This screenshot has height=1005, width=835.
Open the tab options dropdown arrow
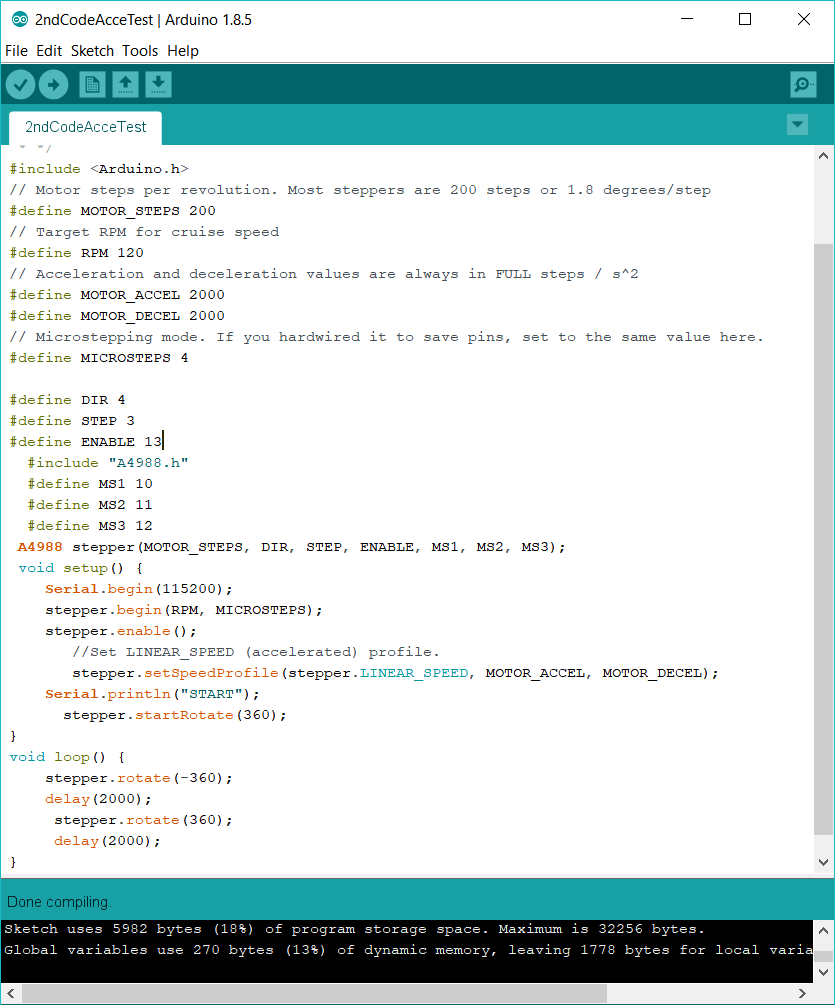[797, 124]
